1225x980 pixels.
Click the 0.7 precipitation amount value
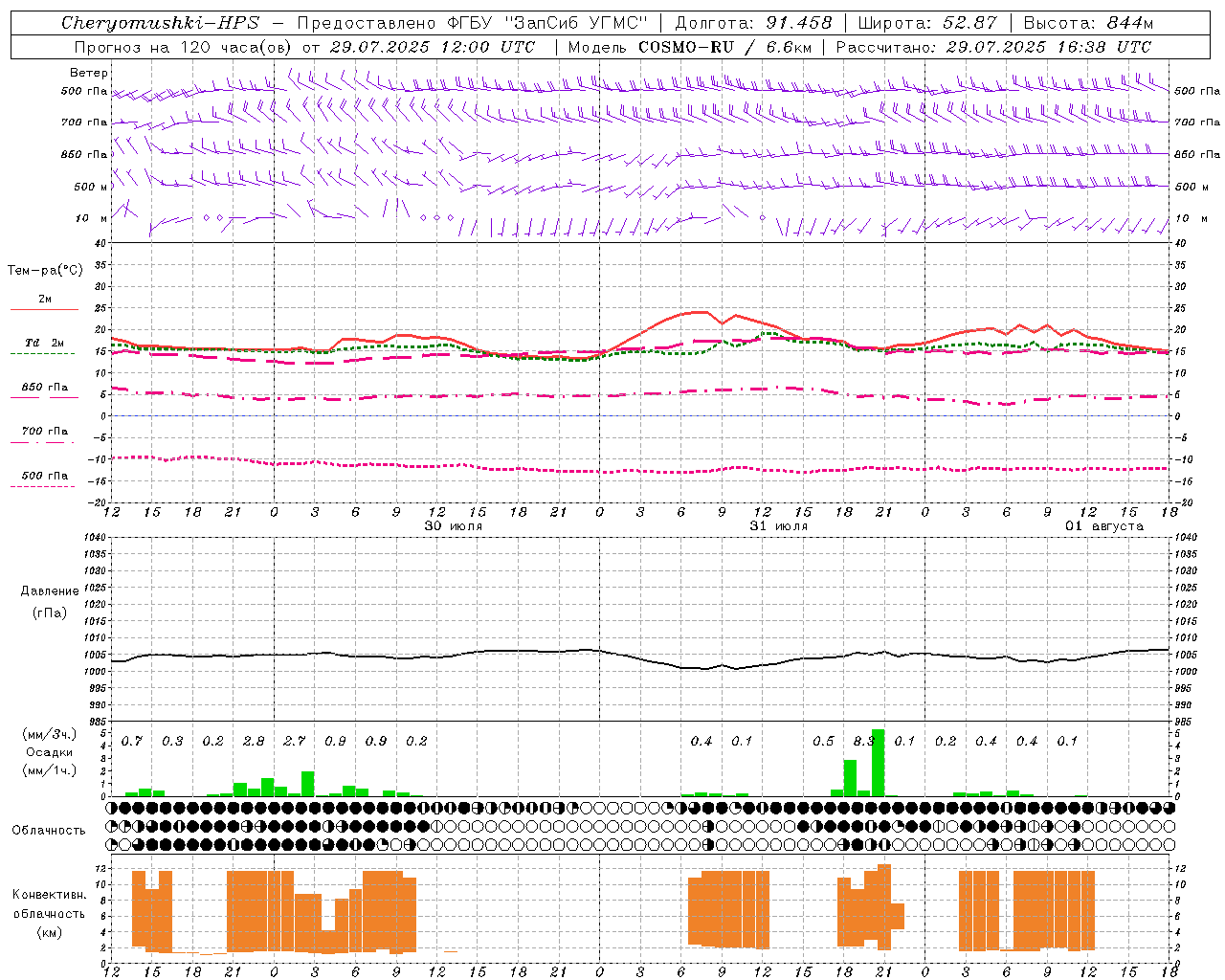tap(131, 742)
